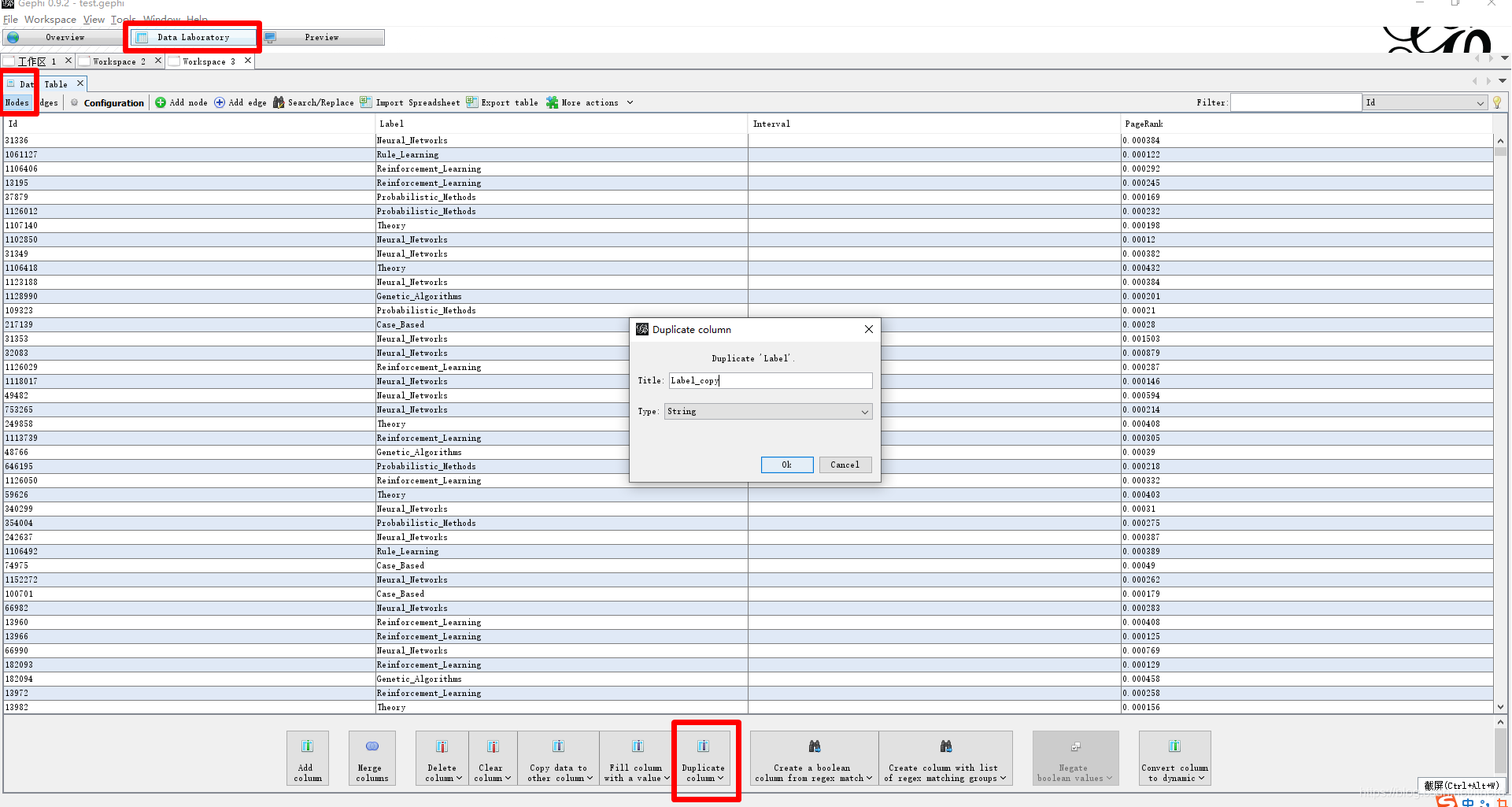Viewport: 1512px width, 807px height.
Task: Click the lightbulb help icon
Action: [1497, 102]
